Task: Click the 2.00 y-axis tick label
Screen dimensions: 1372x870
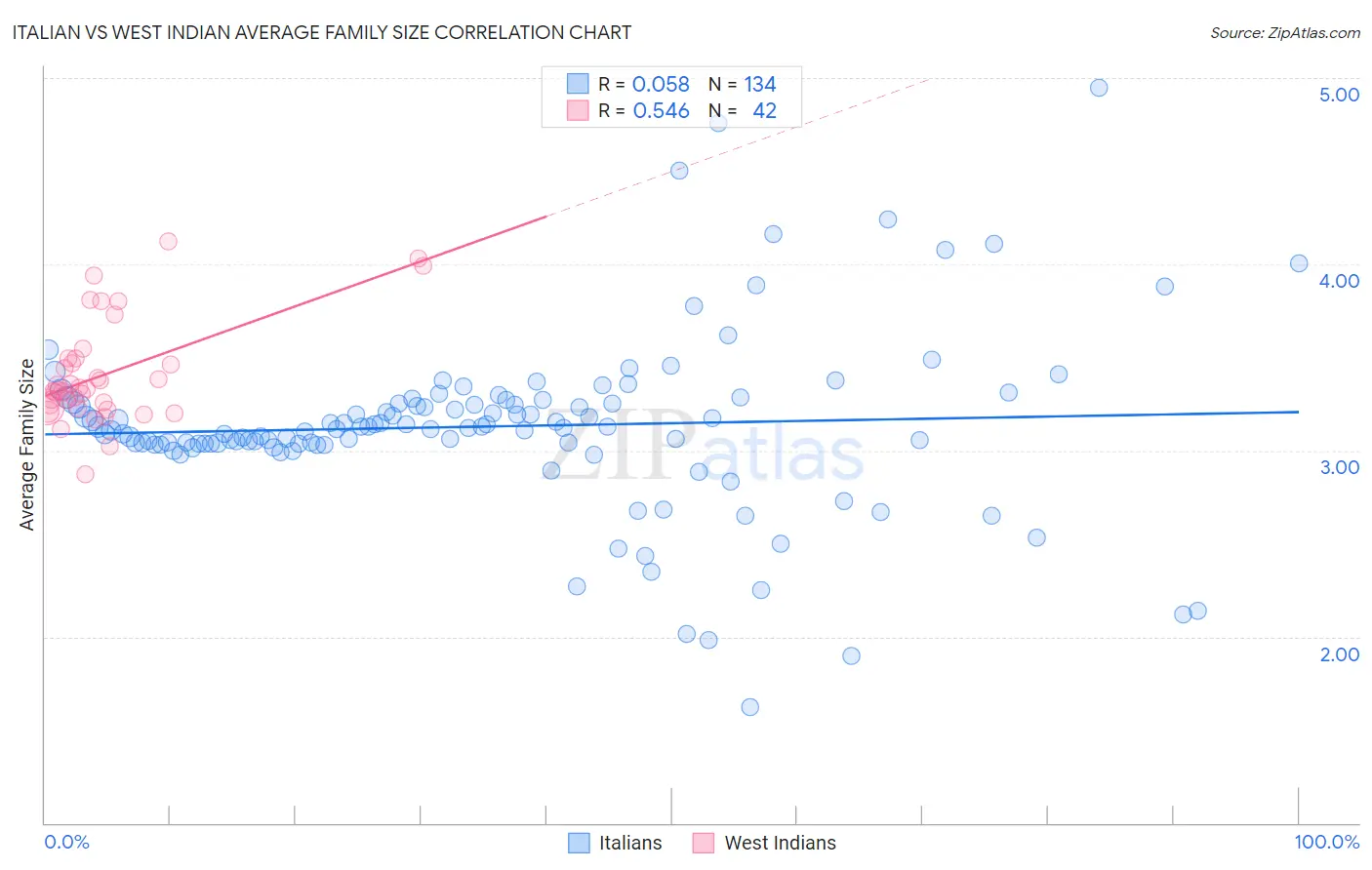Action: coord(1339,654)
